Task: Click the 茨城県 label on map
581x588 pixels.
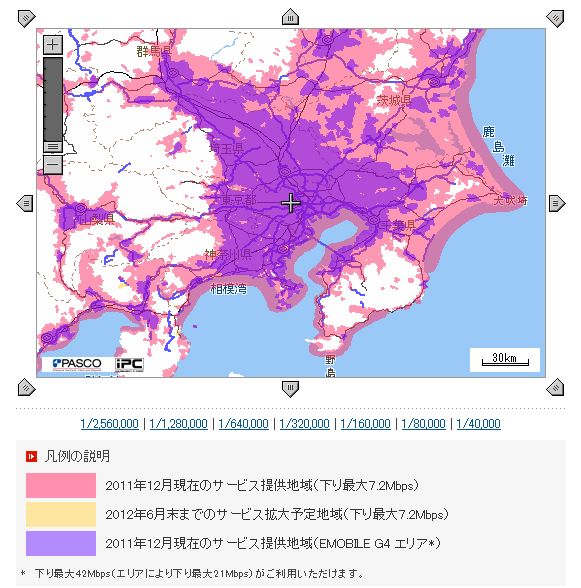Action: click(x=393, y=100)
